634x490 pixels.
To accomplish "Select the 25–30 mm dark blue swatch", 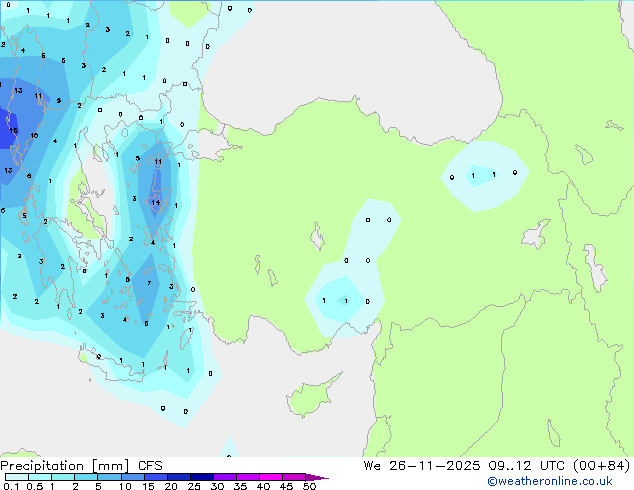I will pyautogui.click(x=202, y=477).
